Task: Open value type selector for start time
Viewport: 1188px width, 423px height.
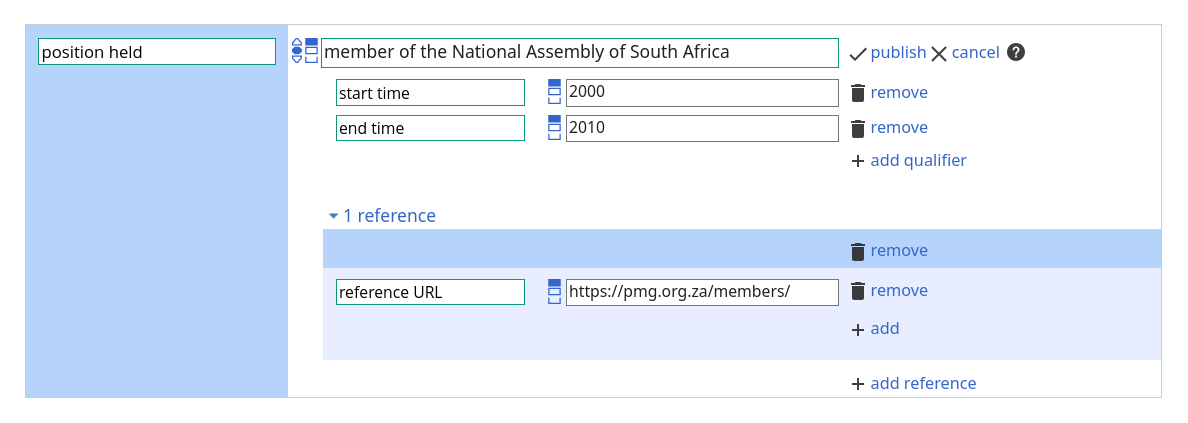Action: [555, 93]
